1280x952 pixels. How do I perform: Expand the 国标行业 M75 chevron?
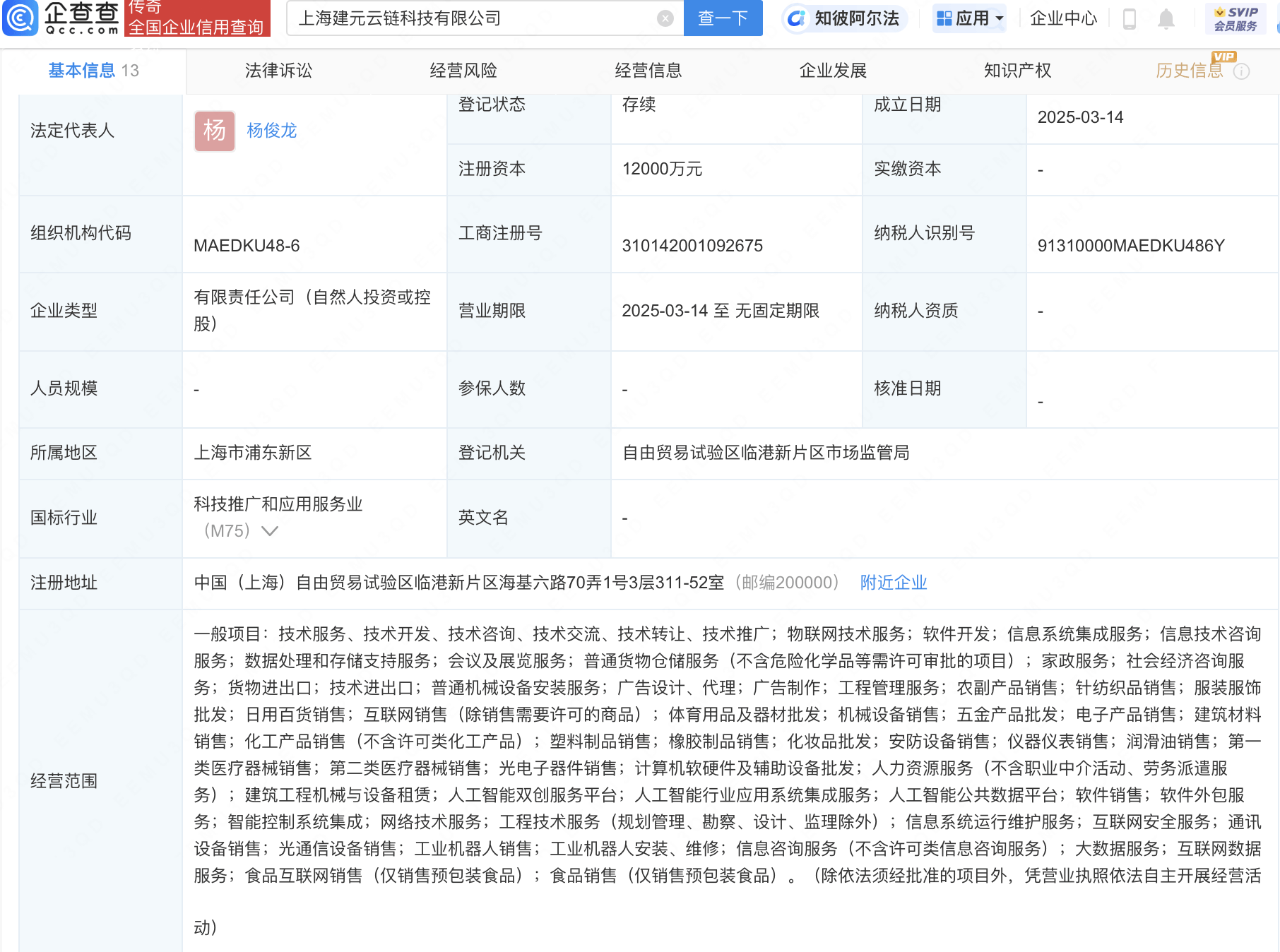(x=270, y=530)
